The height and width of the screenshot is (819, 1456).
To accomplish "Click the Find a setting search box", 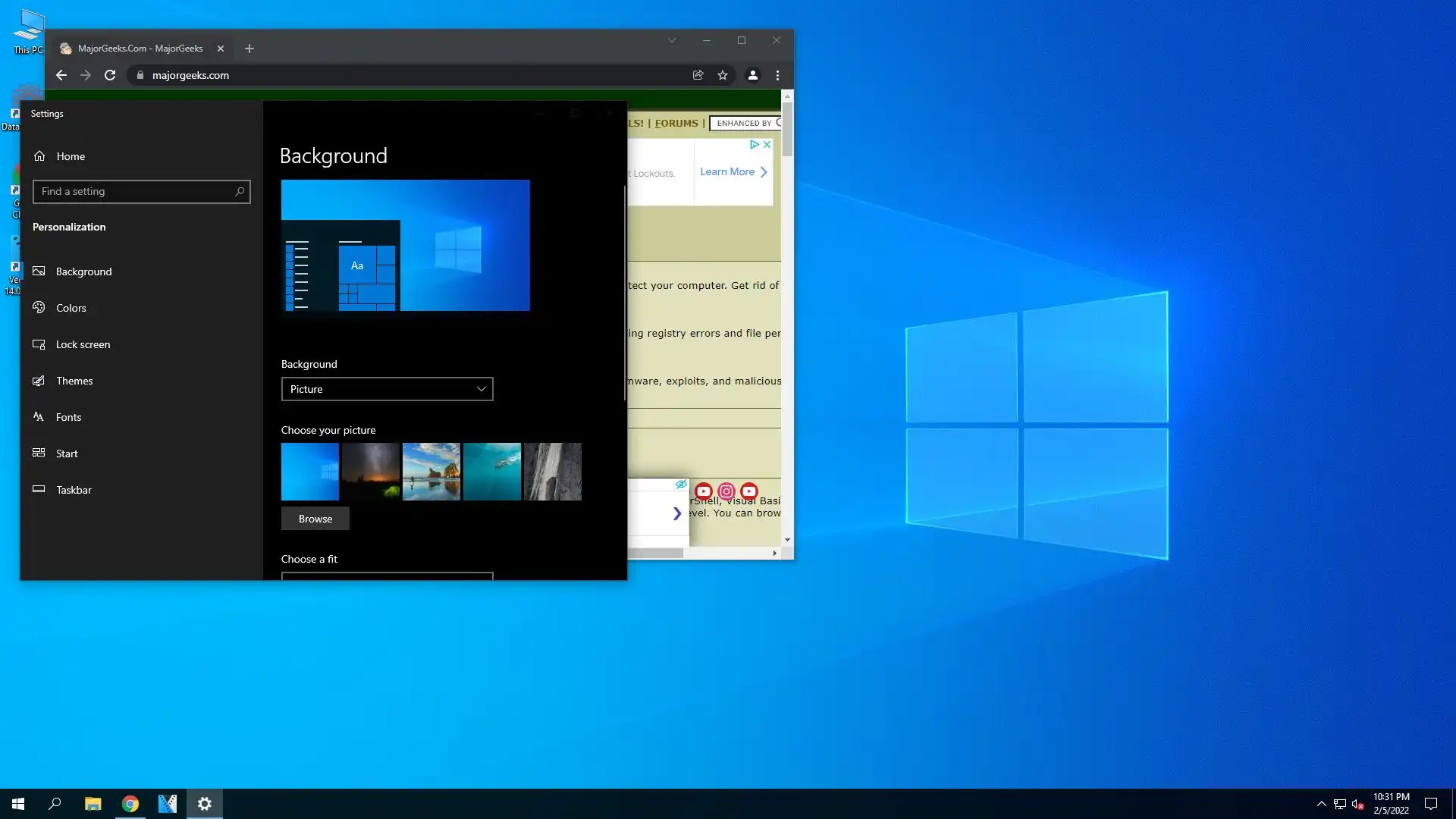I will pyautogui.click(x=136, y=192).
